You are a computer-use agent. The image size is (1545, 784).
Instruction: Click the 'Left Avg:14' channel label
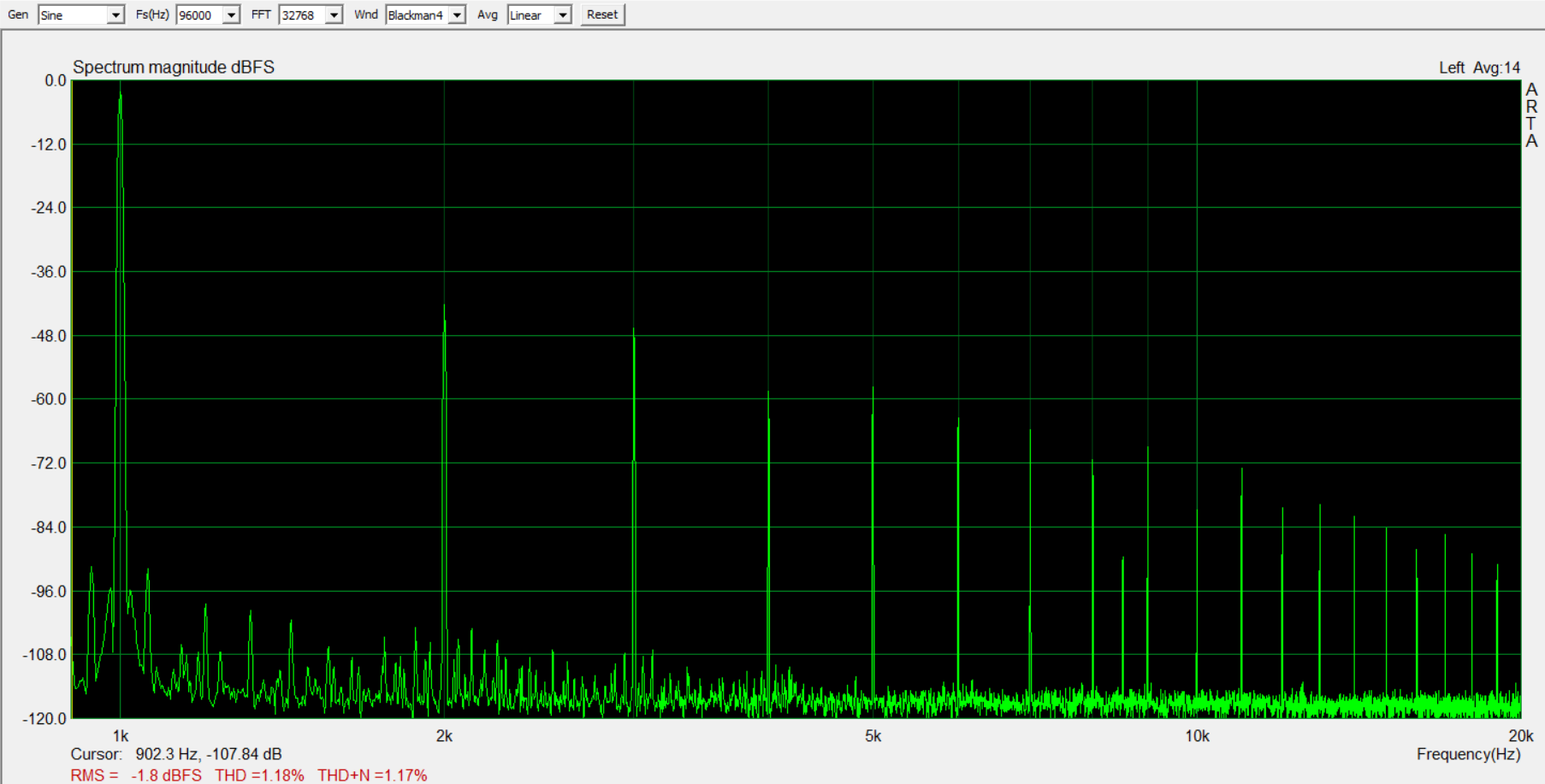point(1479,68)
